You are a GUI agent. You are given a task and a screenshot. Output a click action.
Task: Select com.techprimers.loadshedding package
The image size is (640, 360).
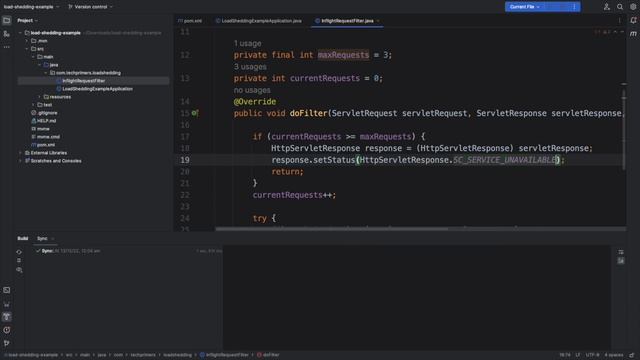coord(85,73)
